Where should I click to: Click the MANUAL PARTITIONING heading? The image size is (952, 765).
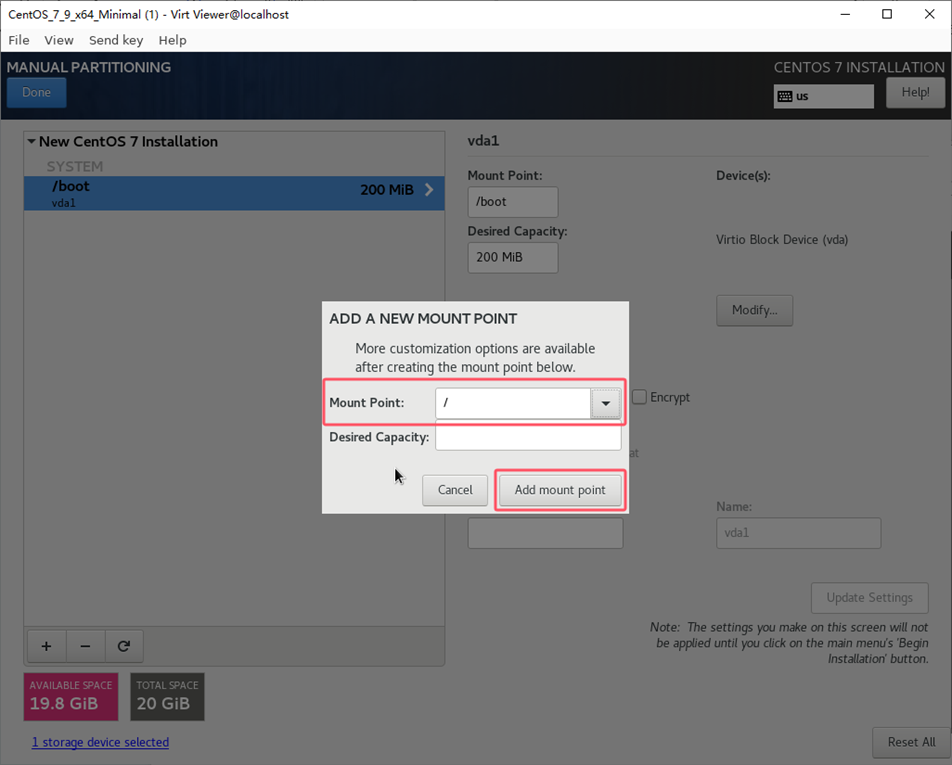pyautogui.click(x=89, y=67)
